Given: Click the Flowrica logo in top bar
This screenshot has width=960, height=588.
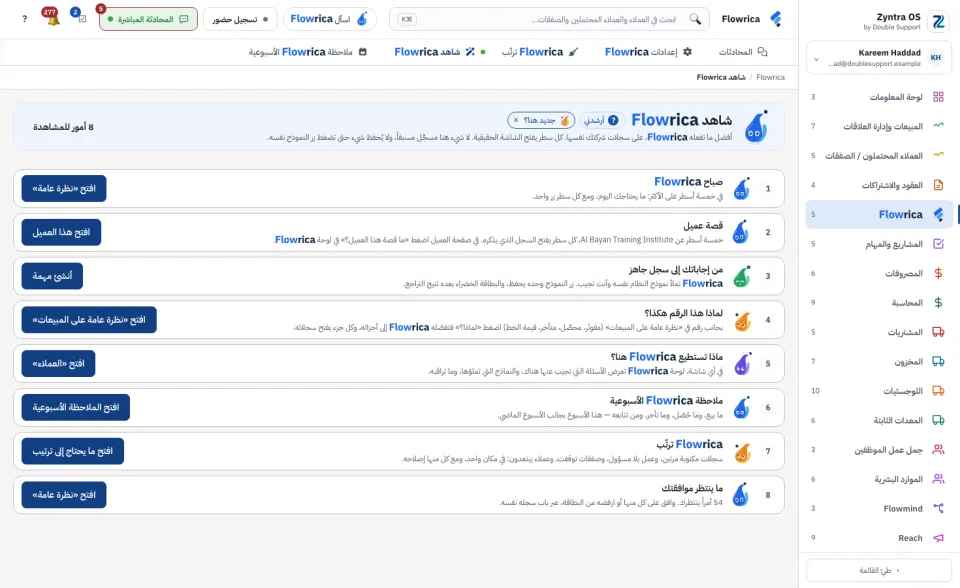Looking at the screenshot, I should click(776, 19).
